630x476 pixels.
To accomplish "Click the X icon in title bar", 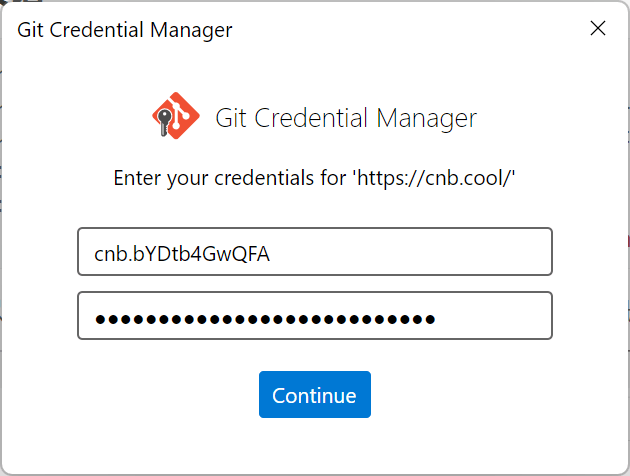I will (598, 28).
